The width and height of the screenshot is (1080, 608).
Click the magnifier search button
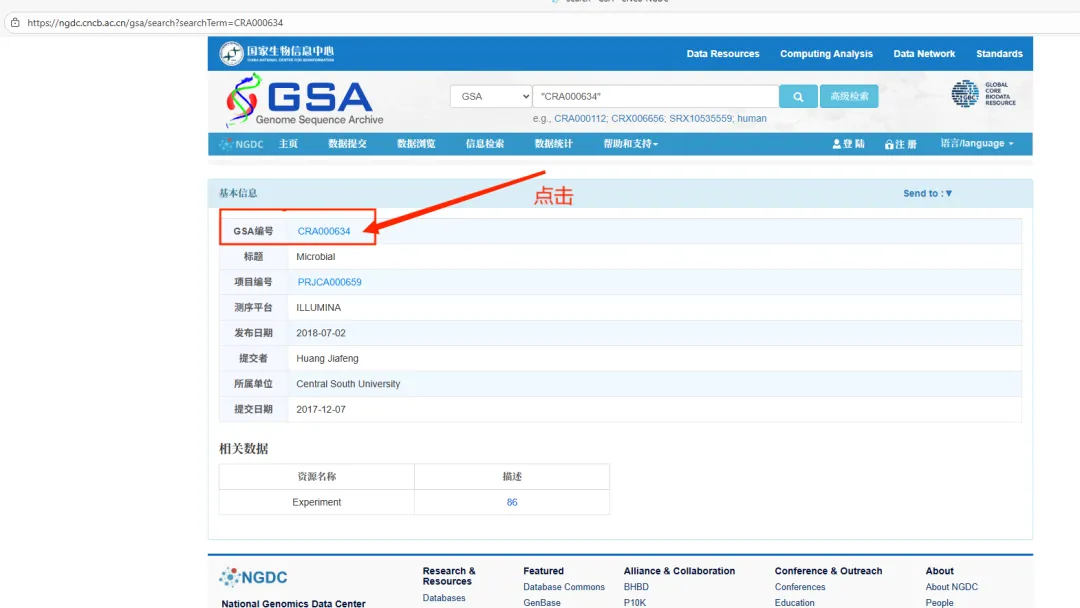coord(798,96)
